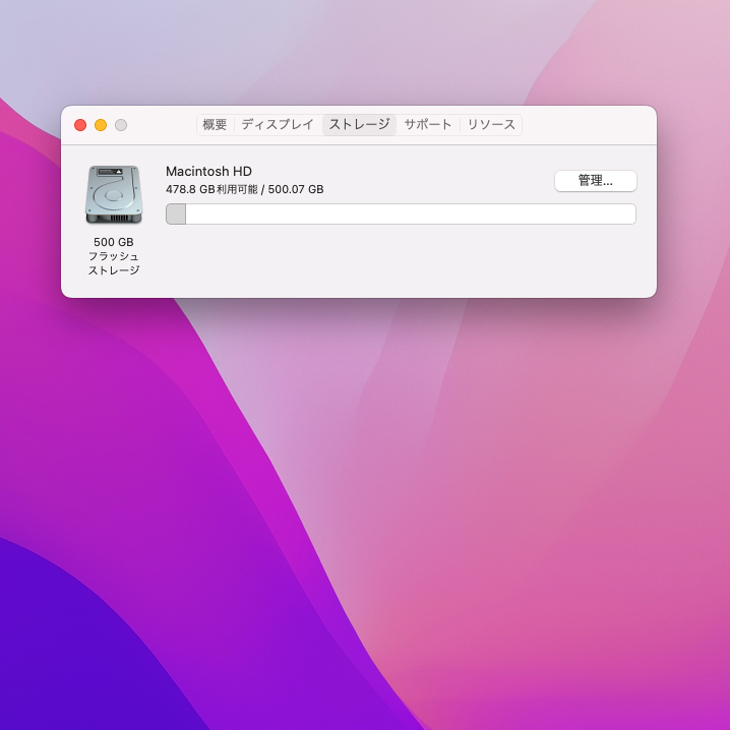Viewport: 730px width, 730px height.
Task: Open the ディスプレイ tab
Action: [x=277, y=125]
